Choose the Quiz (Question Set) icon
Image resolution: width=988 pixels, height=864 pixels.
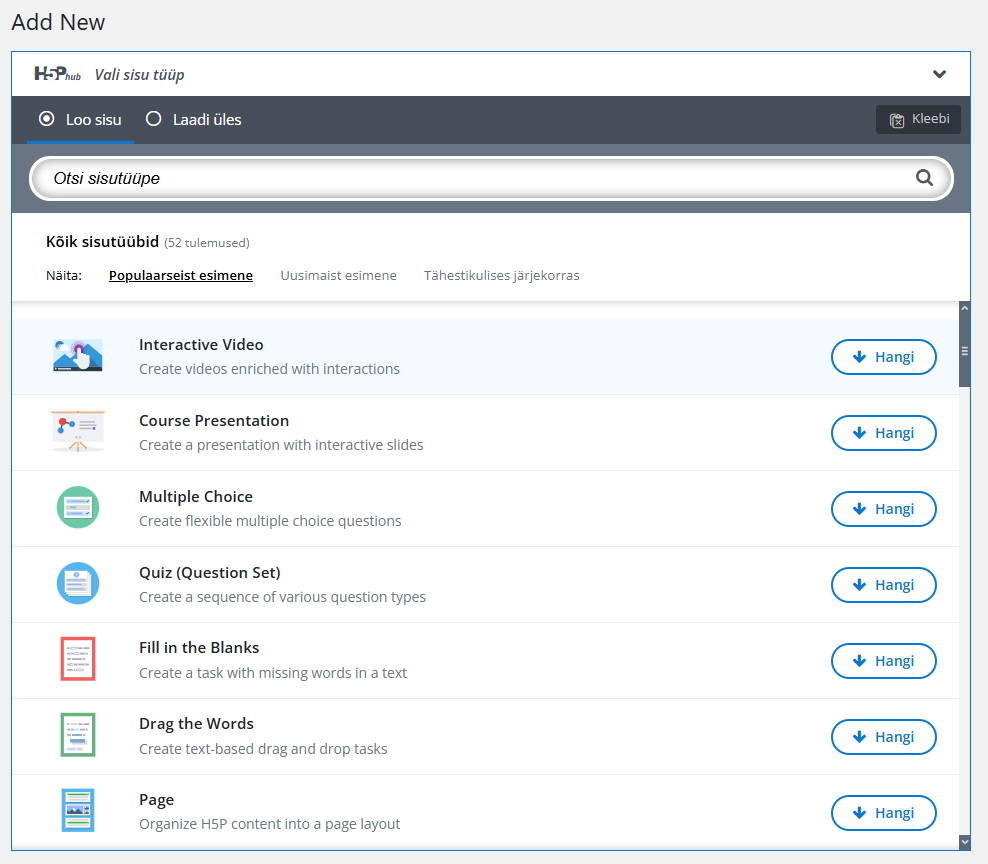click(x=77, y=584)
